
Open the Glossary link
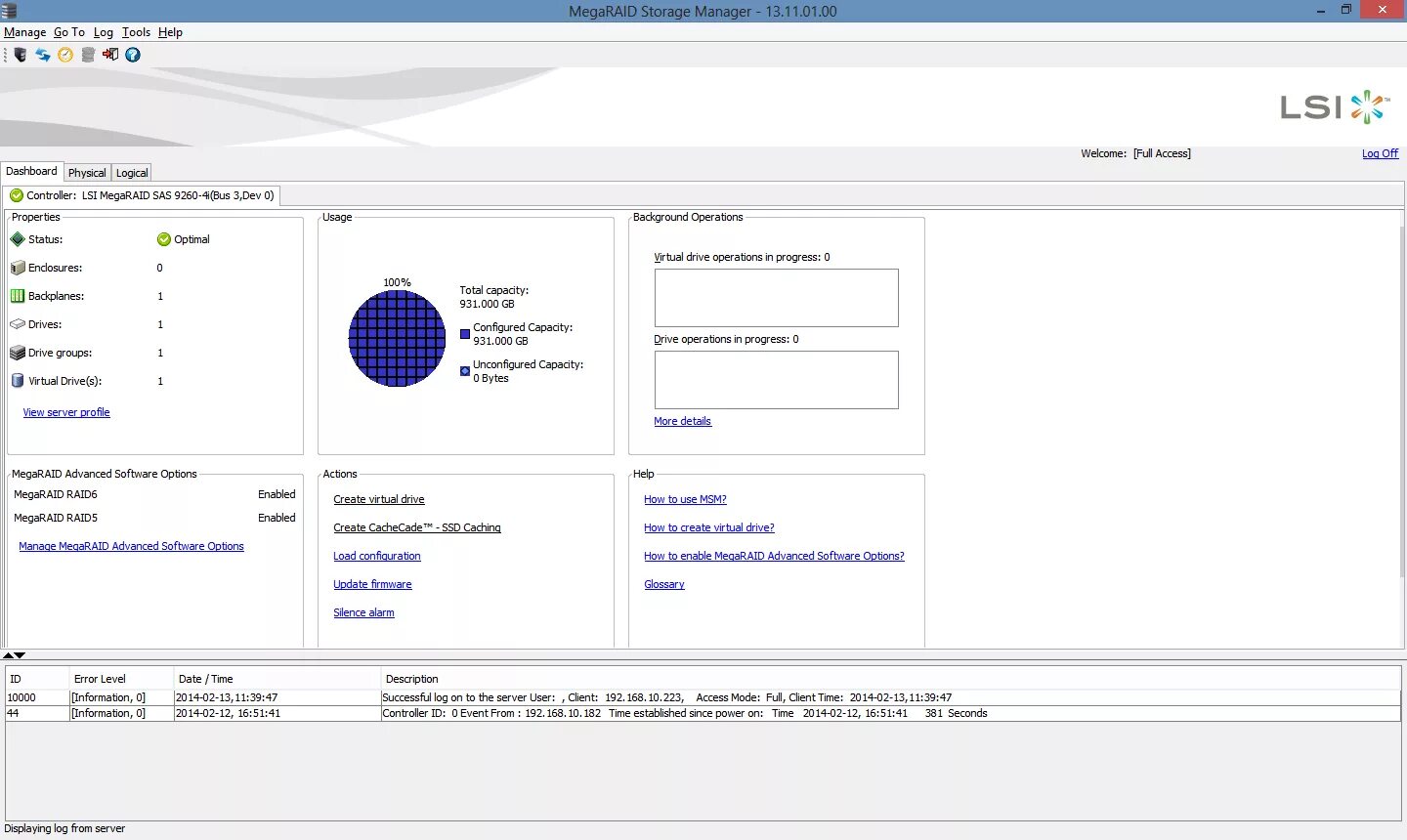pos(664,584)
